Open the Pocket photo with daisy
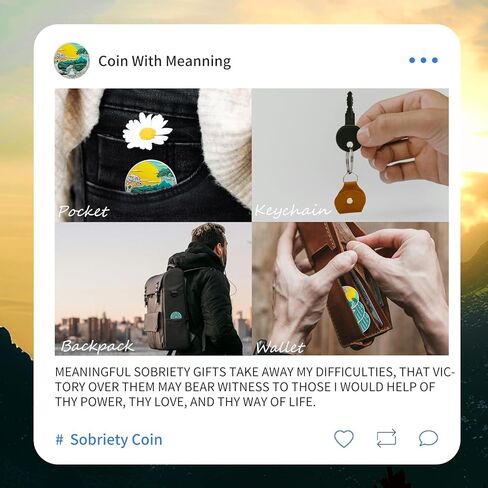The width and height of the screenshot is (488, 488). 153,155
